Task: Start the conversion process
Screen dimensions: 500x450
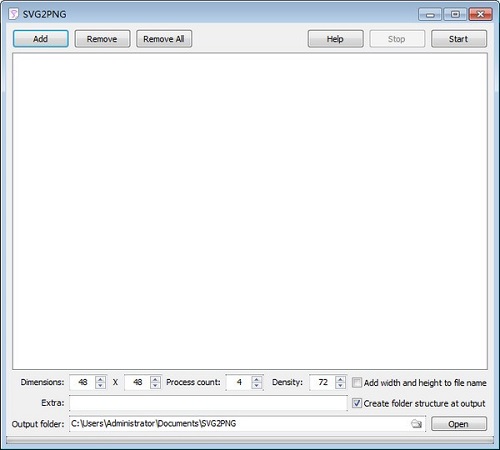Action: coord(459,39)
